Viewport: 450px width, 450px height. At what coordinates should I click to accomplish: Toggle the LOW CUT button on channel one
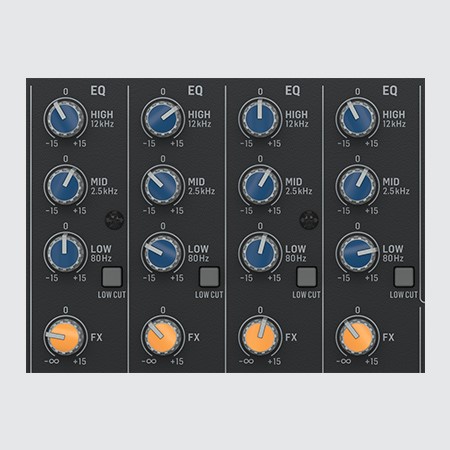[112, 277]
